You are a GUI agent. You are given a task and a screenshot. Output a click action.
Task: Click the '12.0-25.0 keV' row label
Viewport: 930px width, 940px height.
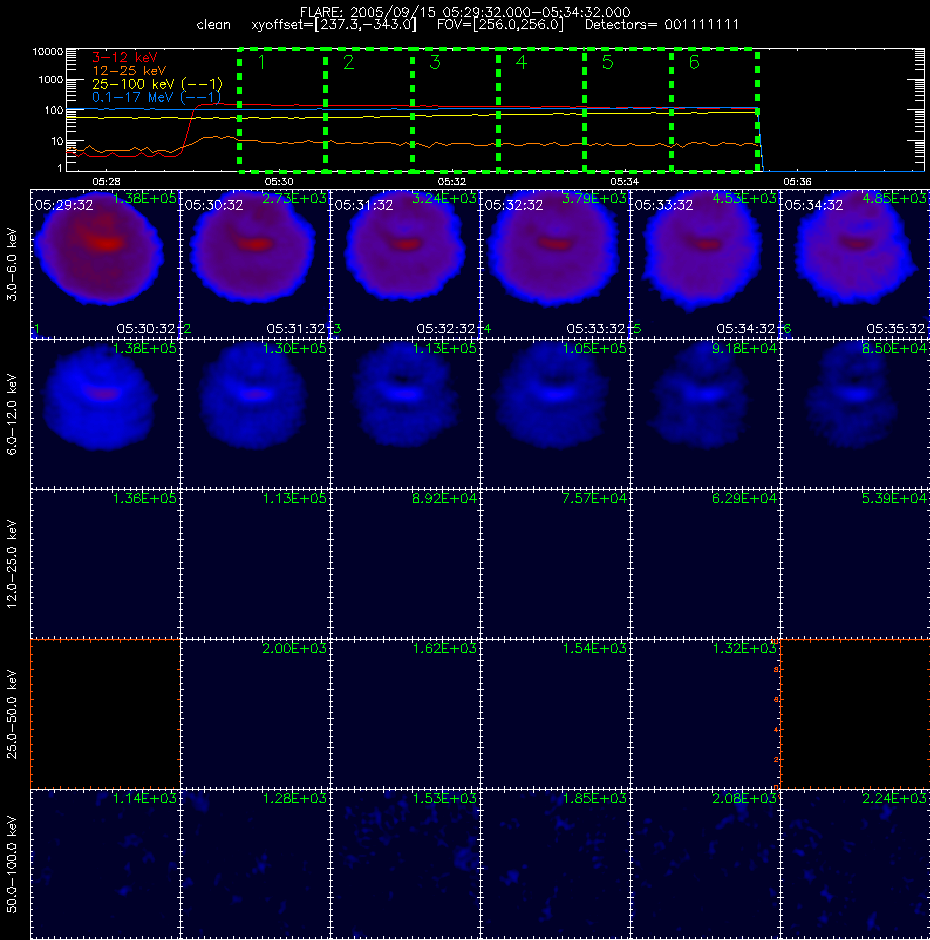(12, 564)
